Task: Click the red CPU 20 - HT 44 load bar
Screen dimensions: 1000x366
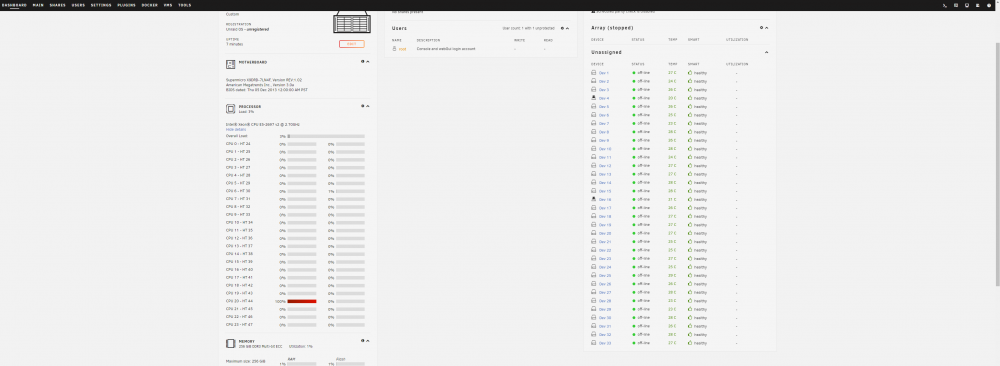Action: click(x=302, y=301)
